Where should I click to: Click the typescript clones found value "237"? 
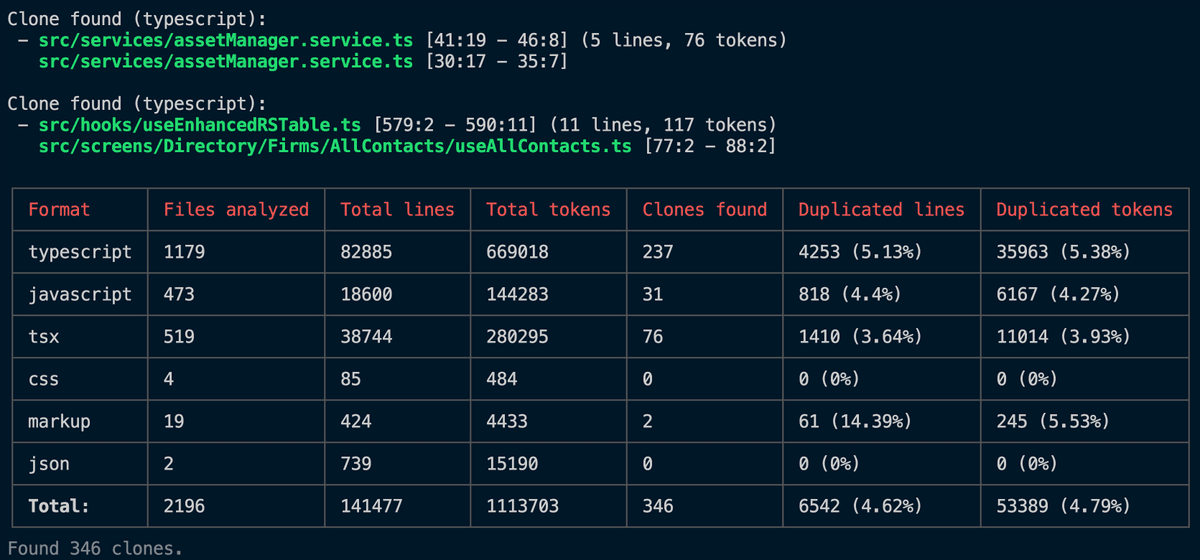658,252
